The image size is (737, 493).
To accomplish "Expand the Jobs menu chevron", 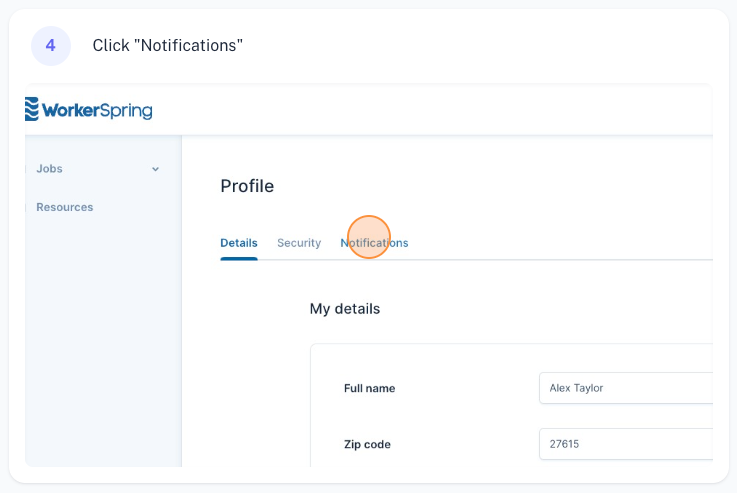I will 155,169.
